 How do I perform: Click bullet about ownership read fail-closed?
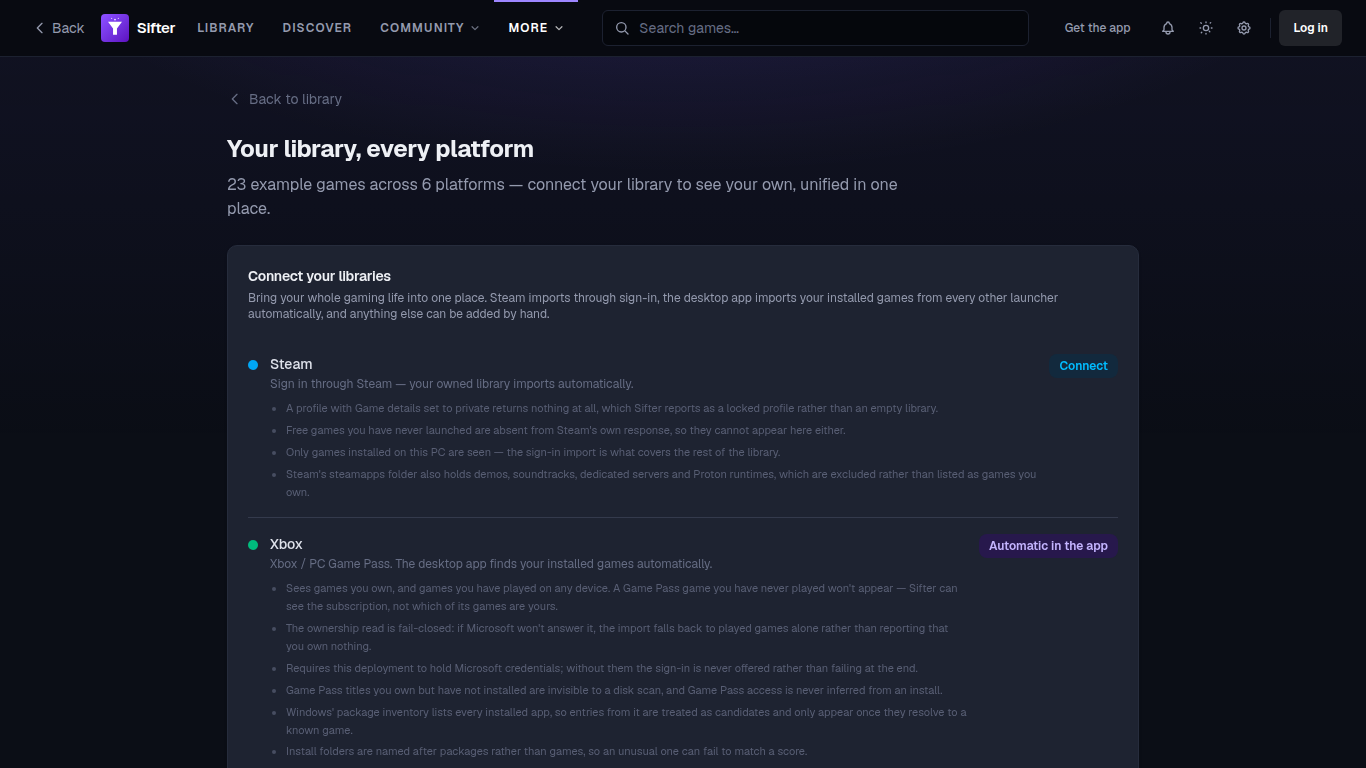(617, 637)
